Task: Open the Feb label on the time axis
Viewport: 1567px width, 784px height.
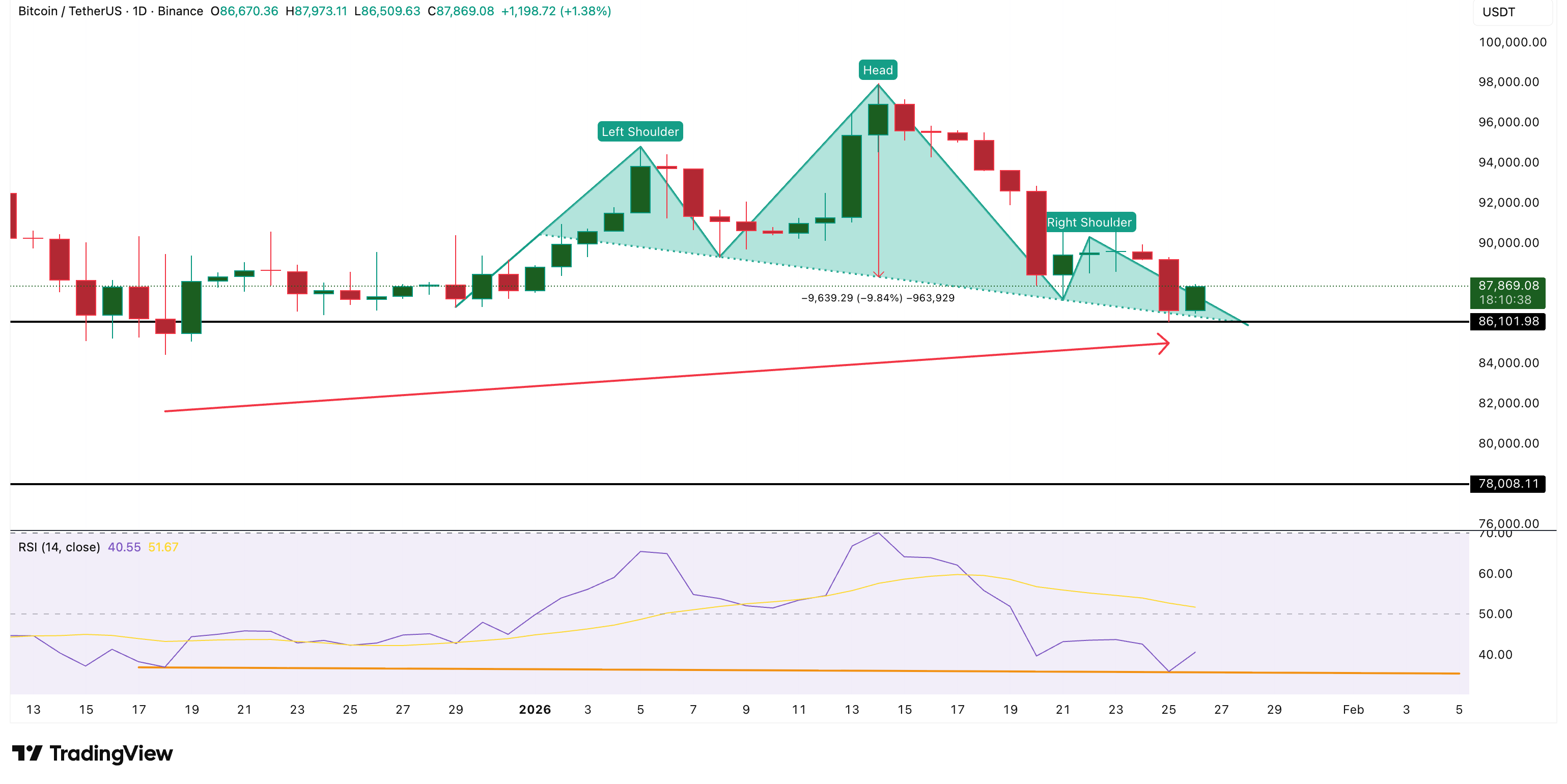Action: point(1354,709)
